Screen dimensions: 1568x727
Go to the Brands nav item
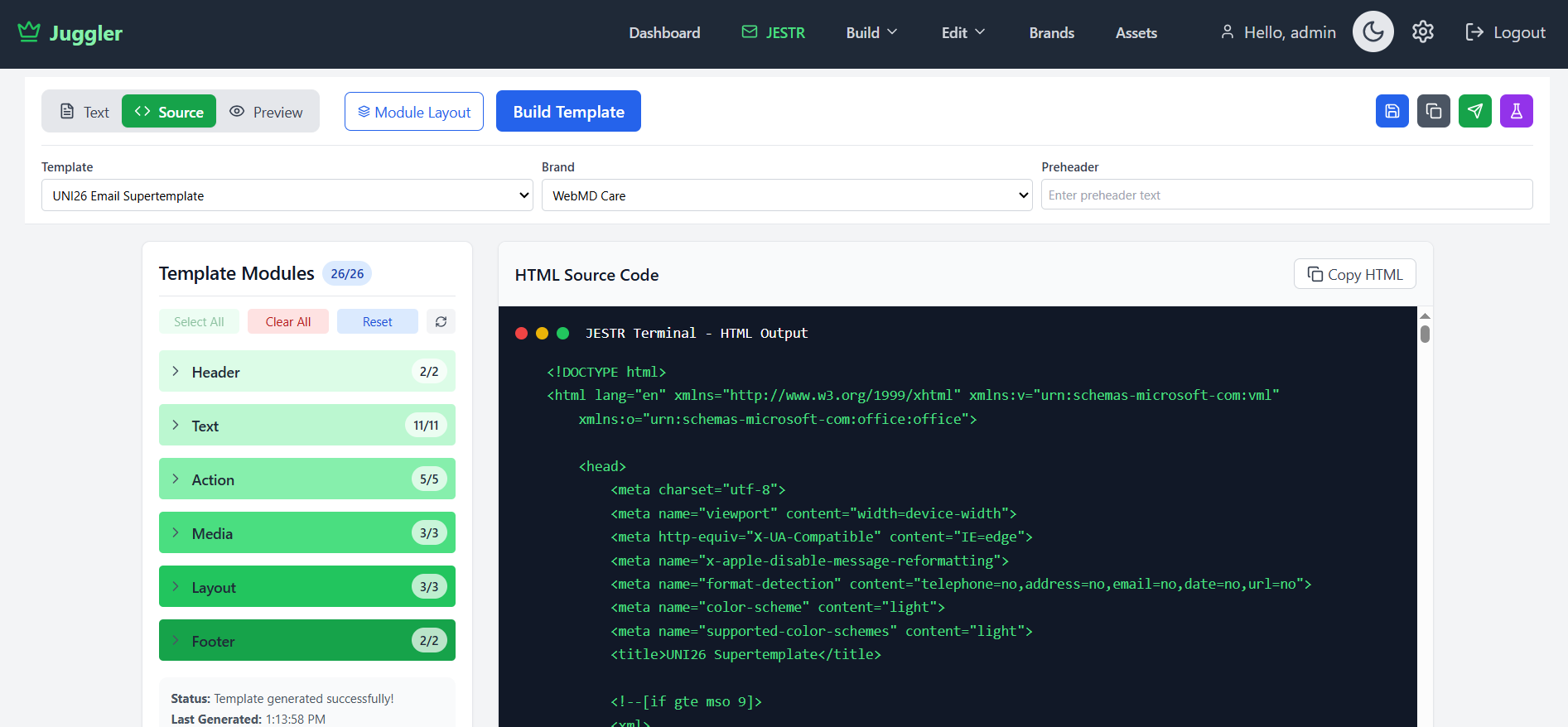coord(1051,32)
